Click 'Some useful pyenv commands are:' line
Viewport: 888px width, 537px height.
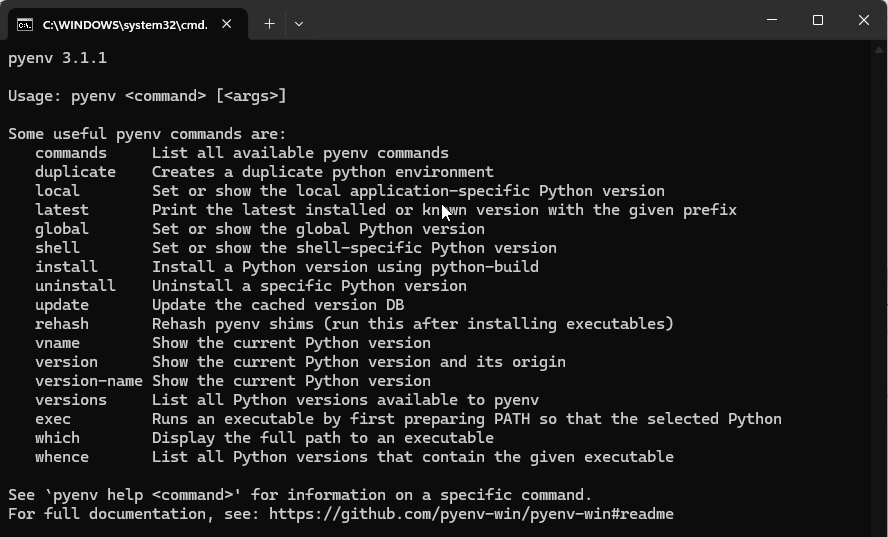coord(147,134)
